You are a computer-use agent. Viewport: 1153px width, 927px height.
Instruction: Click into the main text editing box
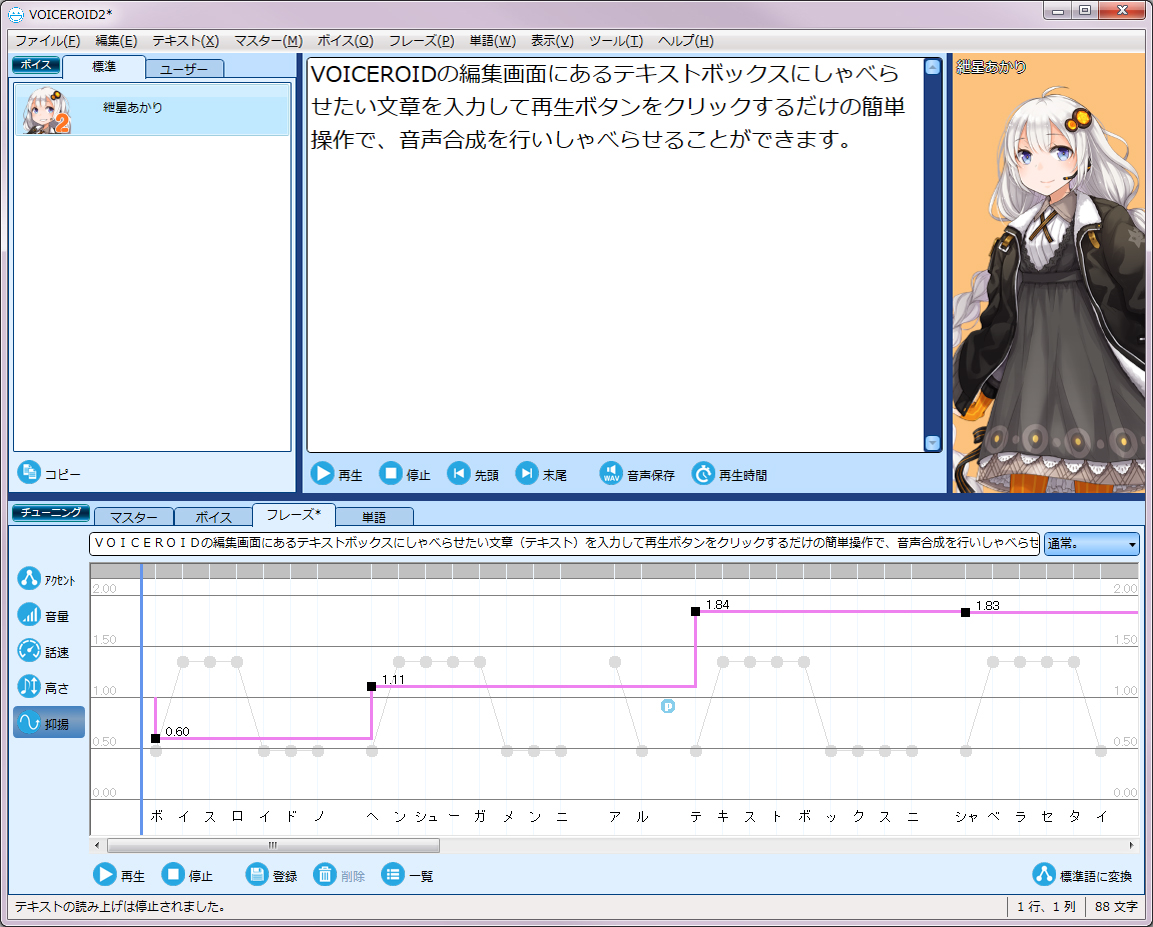(615, 254)
